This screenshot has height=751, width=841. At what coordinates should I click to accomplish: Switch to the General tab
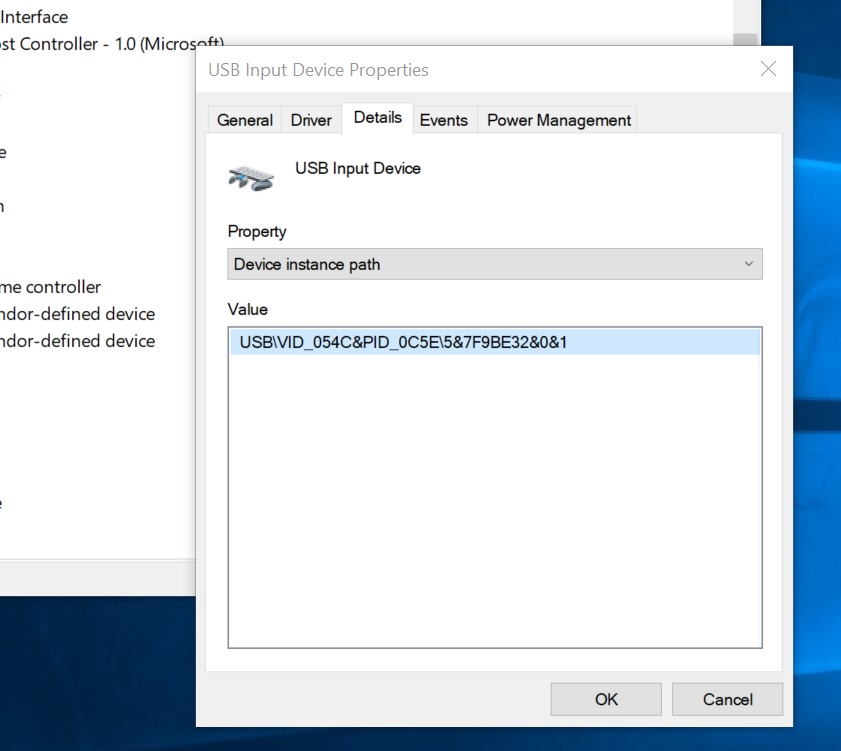pyautogui.click(x=245, y=120)
